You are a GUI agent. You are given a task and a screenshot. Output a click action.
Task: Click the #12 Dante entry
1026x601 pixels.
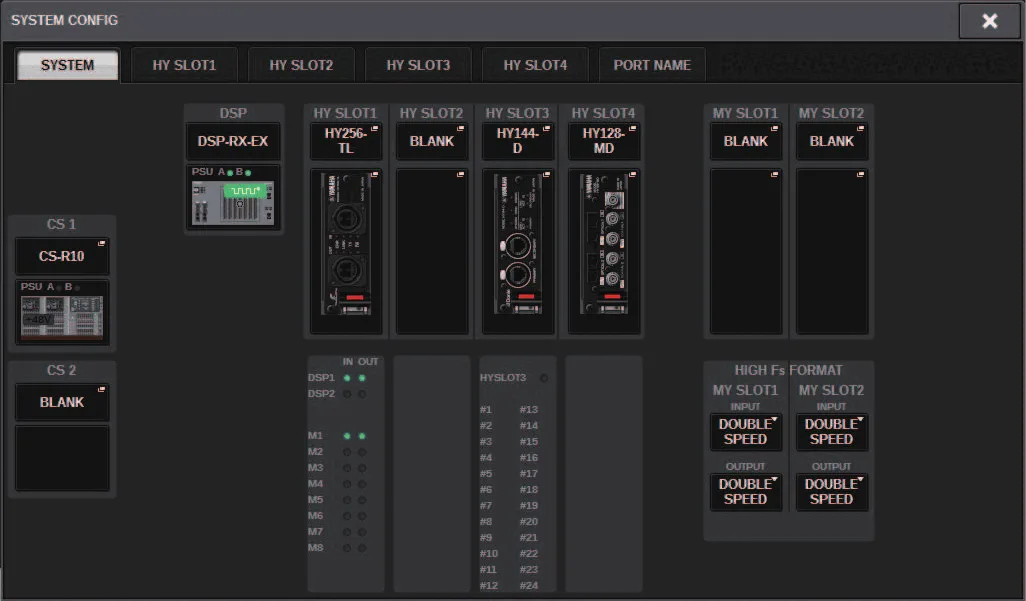point(489,585)
